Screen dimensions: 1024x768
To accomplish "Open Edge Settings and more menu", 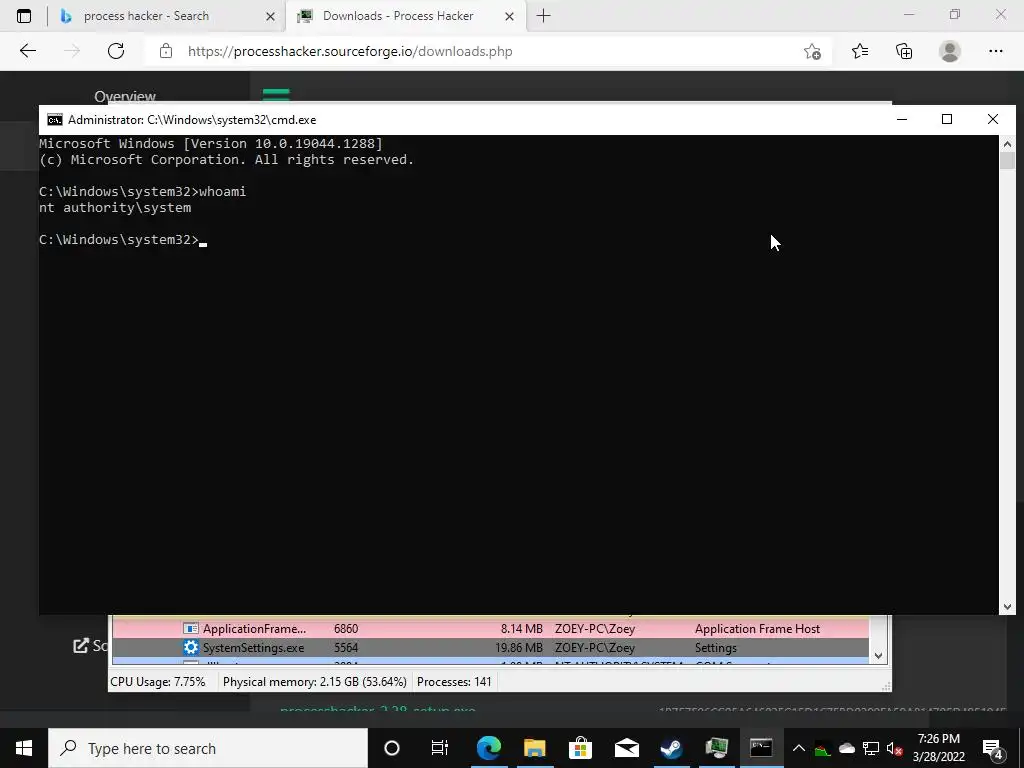I will [x=995, y=51].
